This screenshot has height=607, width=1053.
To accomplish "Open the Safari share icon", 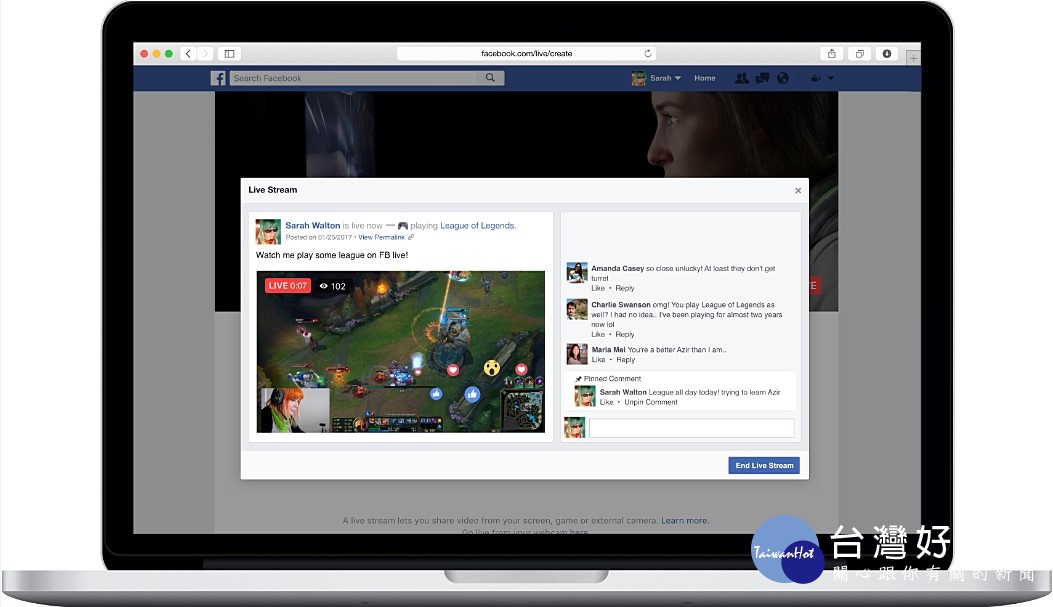I will coord(831,54).
